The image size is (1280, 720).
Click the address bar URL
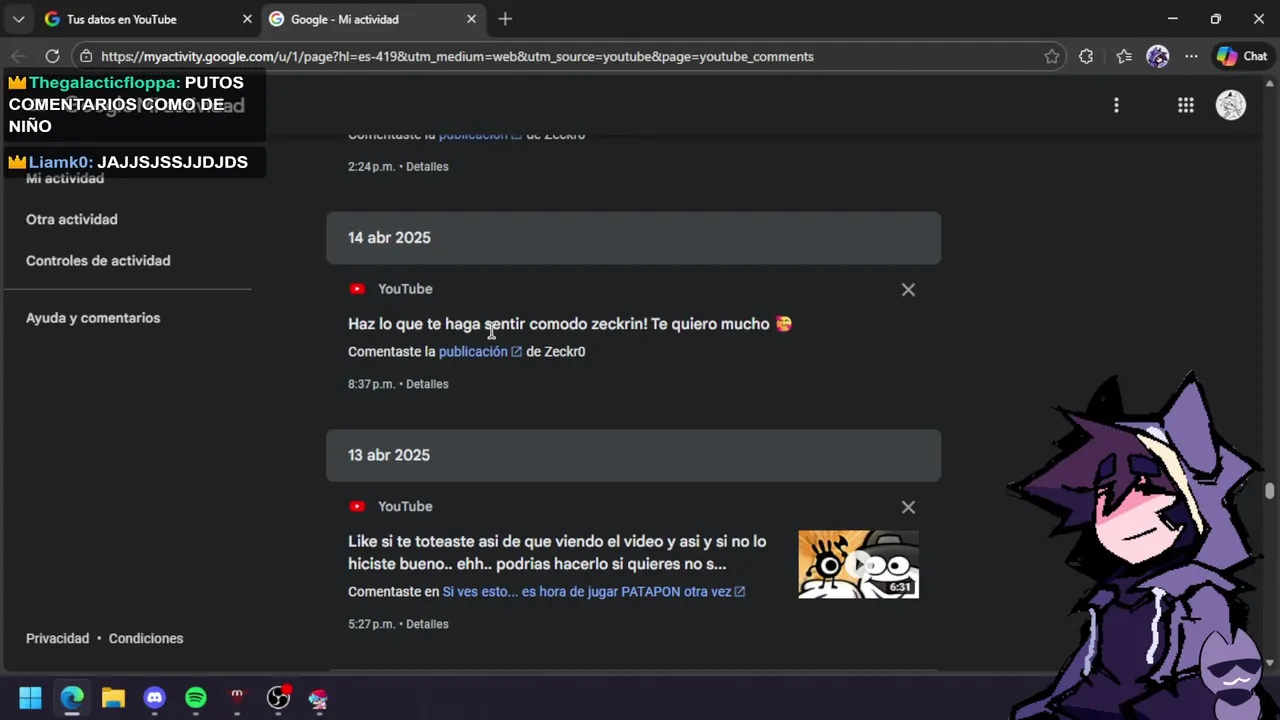[x=457, y=57]
